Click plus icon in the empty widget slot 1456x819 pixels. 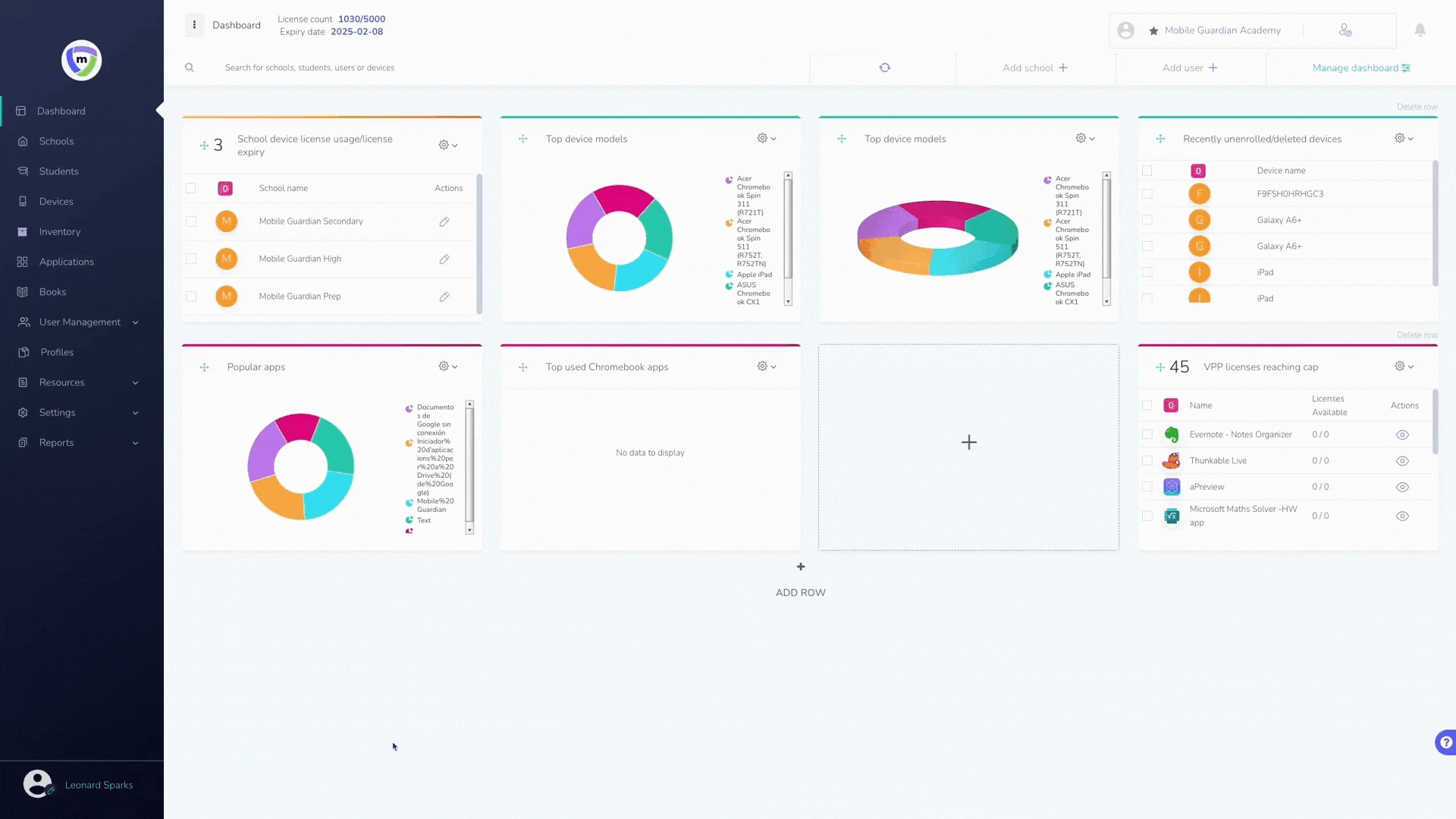pos(968,442)
